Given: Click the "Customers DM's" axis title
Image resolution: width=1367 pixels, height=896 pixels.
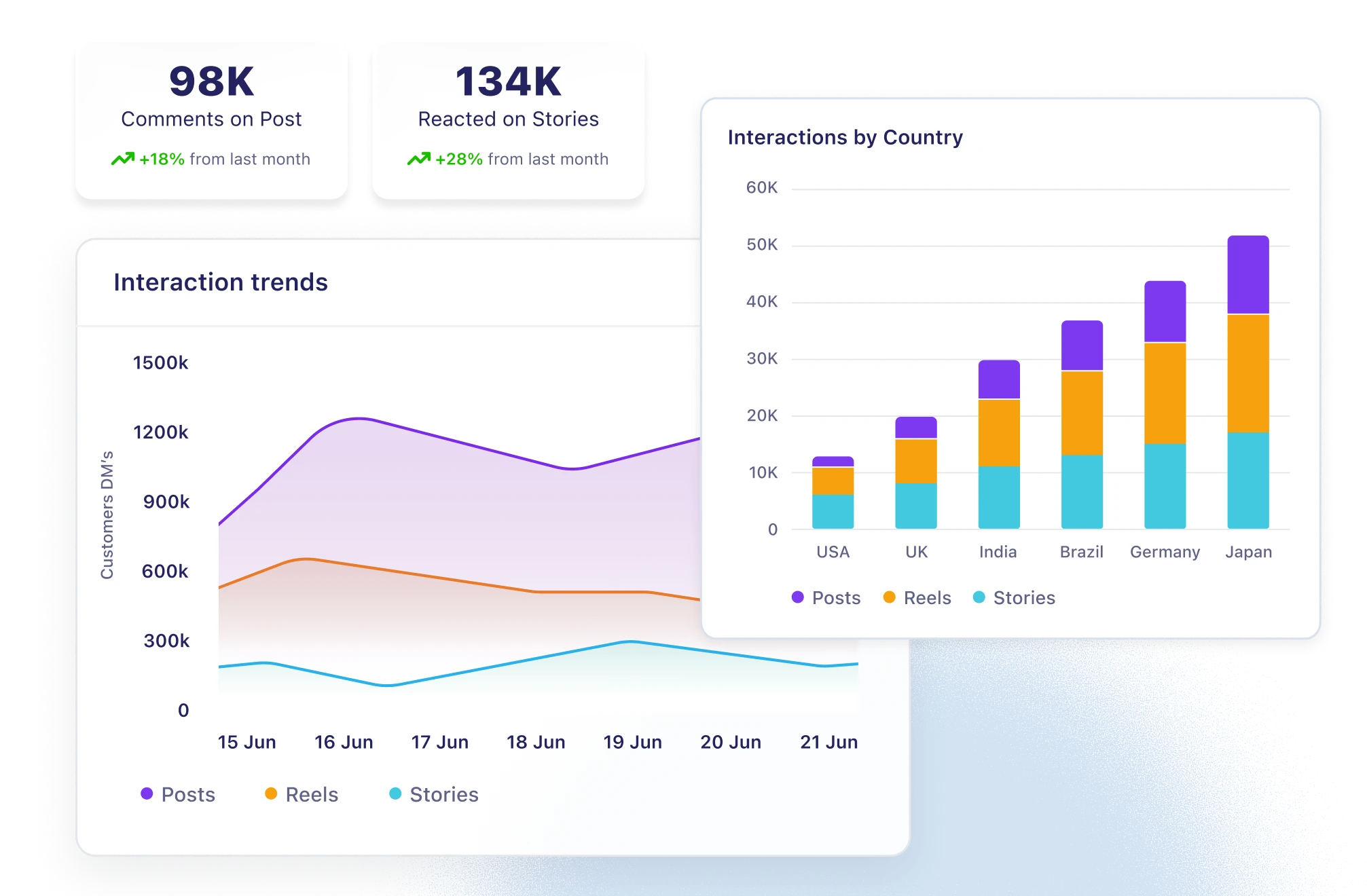Looking at the screenshot, I should click(107, 515).
